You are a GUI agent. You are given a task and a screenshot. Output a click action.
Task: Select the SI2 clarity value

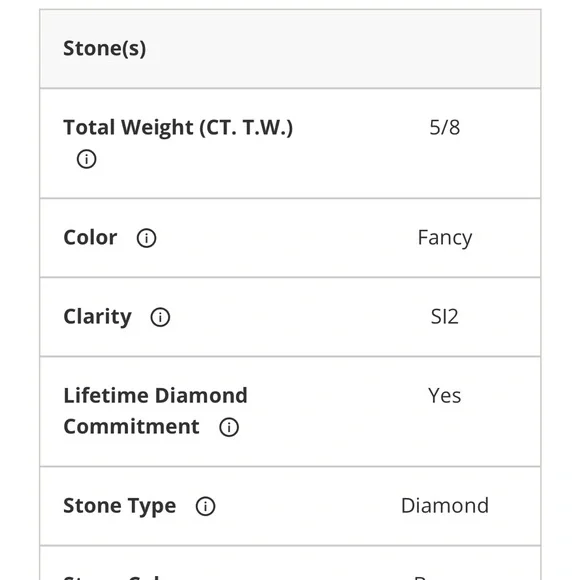(445, 317)
